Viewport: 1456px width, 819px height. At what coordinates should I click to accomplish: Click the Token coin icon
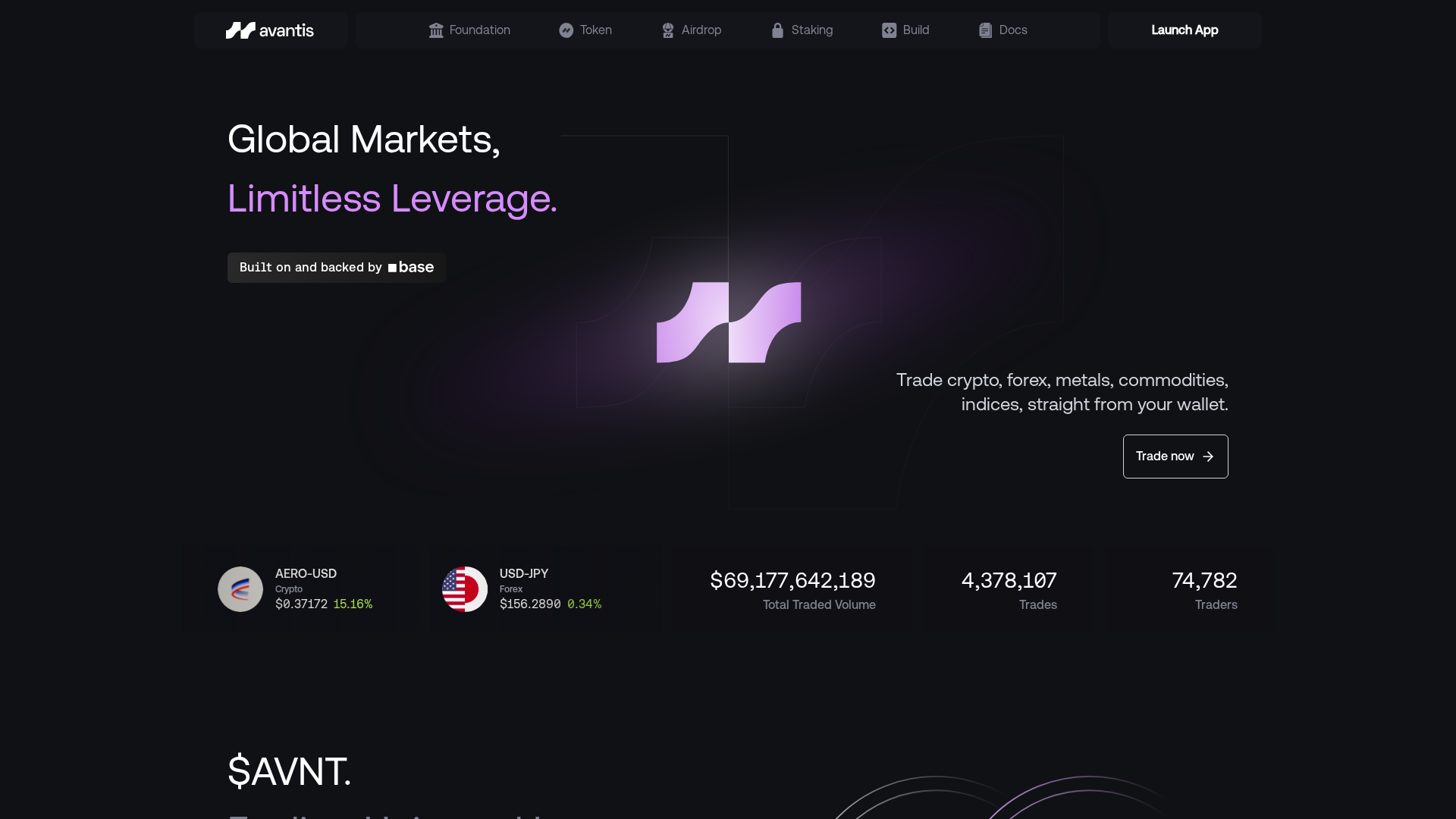[567, 30]
